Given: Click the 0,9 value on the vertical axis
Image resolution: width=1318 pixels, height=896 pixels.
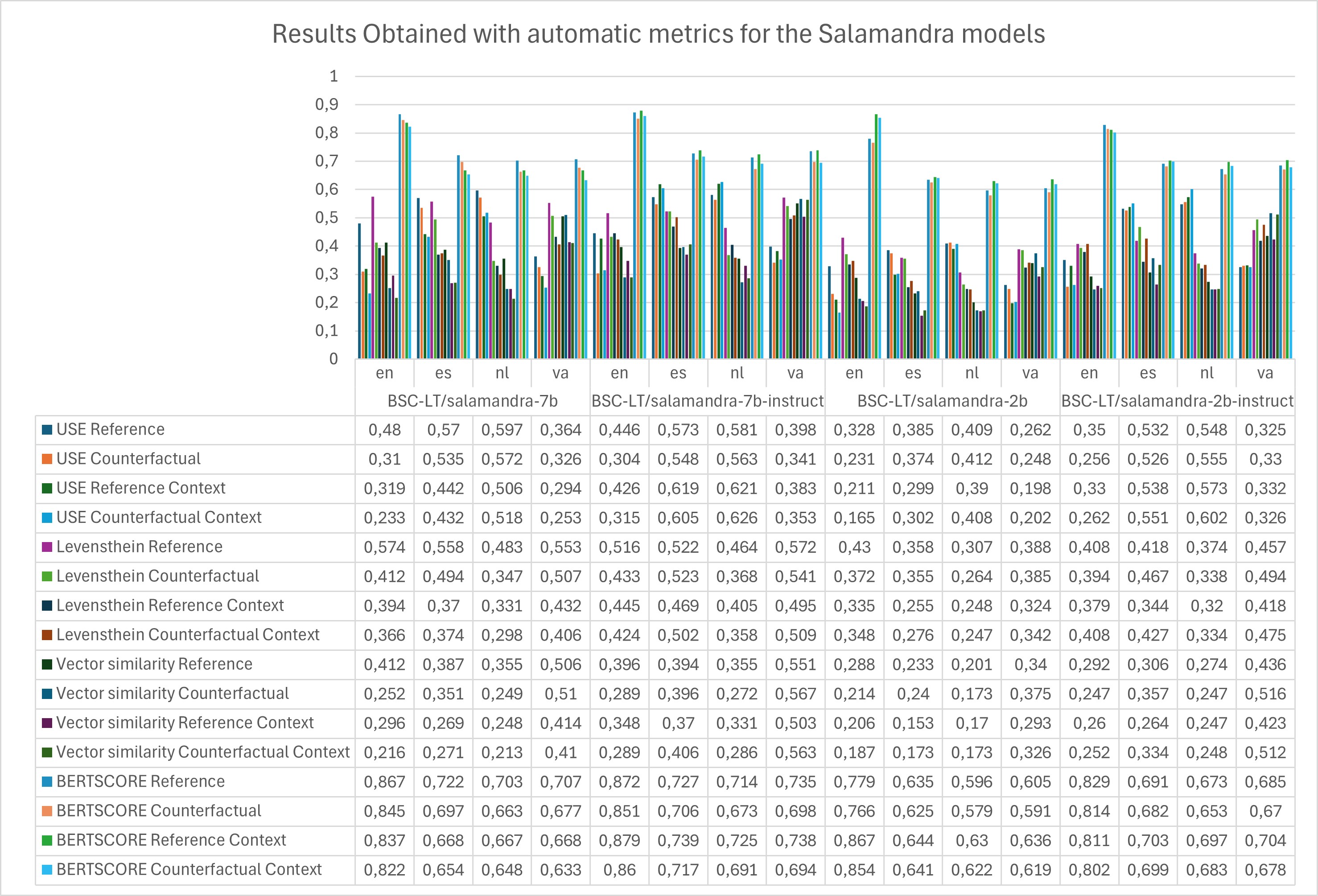Looking at the screenshot, I should [x=327, y=104].
